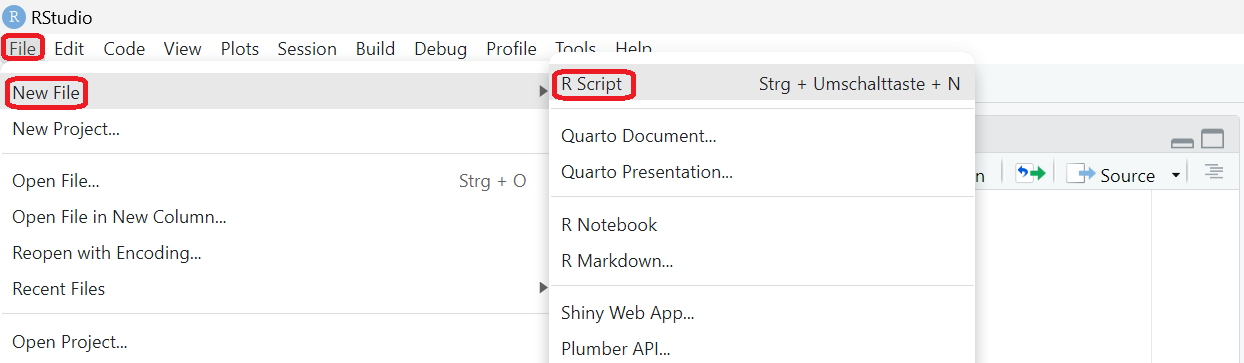The image size is (1244, 363).
Task: Expand the New File submenu arrow
Action: point(543,92)
